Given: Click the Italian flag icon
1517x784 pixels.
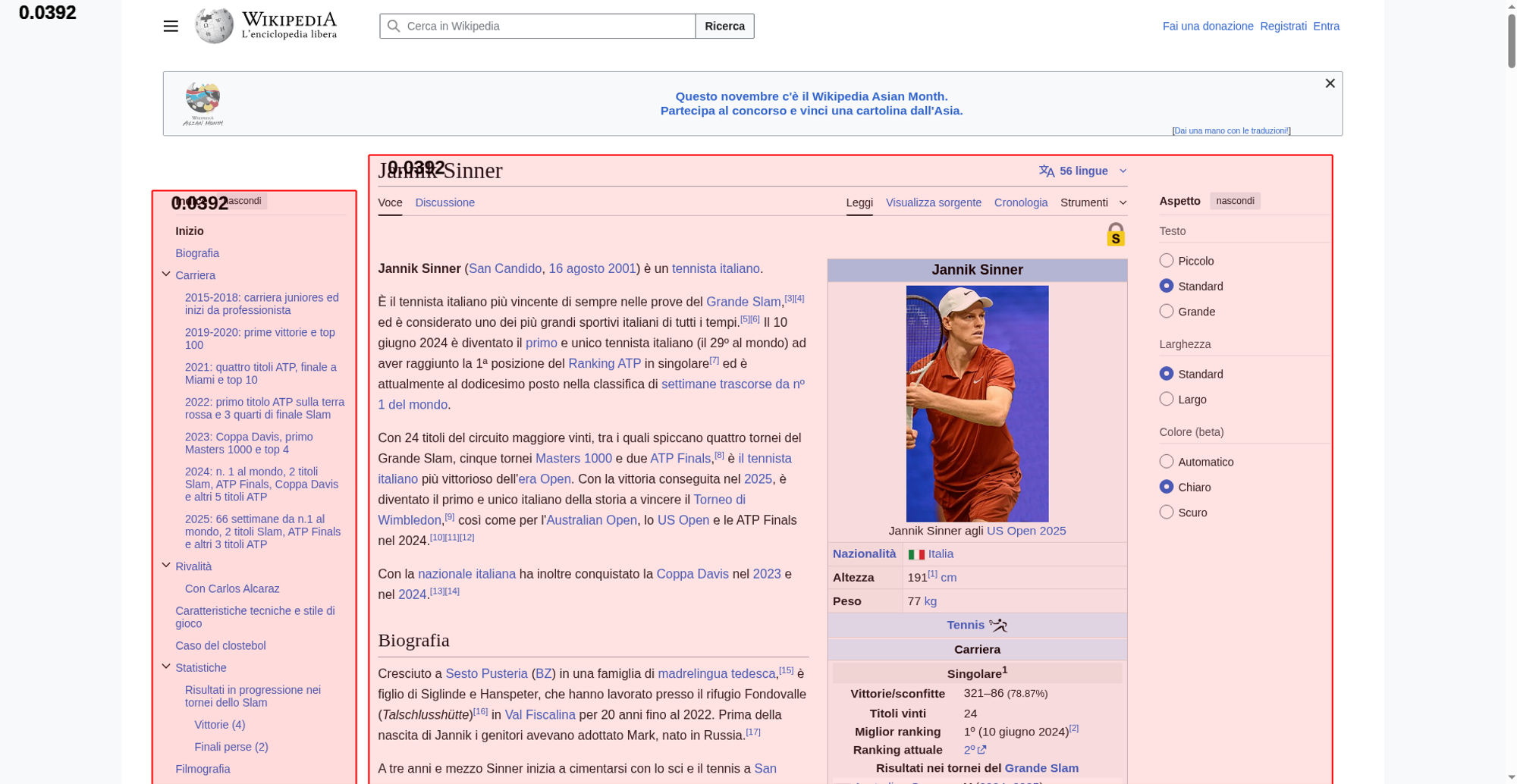Looking at the screenshot, I should coord(916,554).
